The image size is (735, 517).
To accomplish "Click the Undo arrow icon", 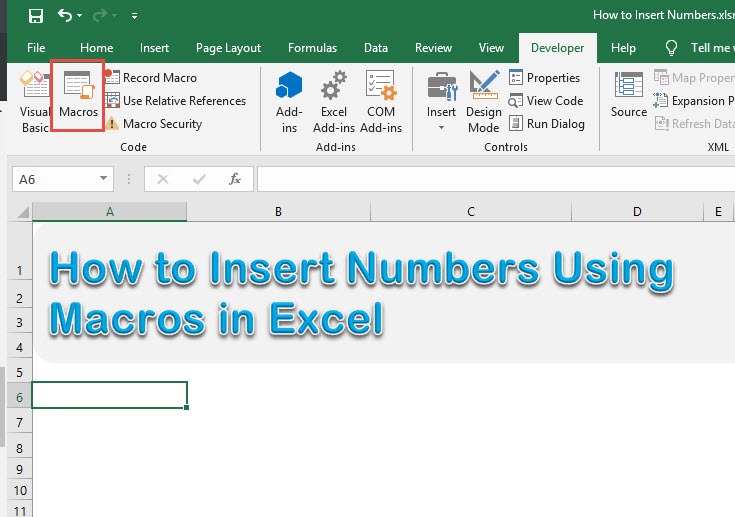I will coord(65,15).
